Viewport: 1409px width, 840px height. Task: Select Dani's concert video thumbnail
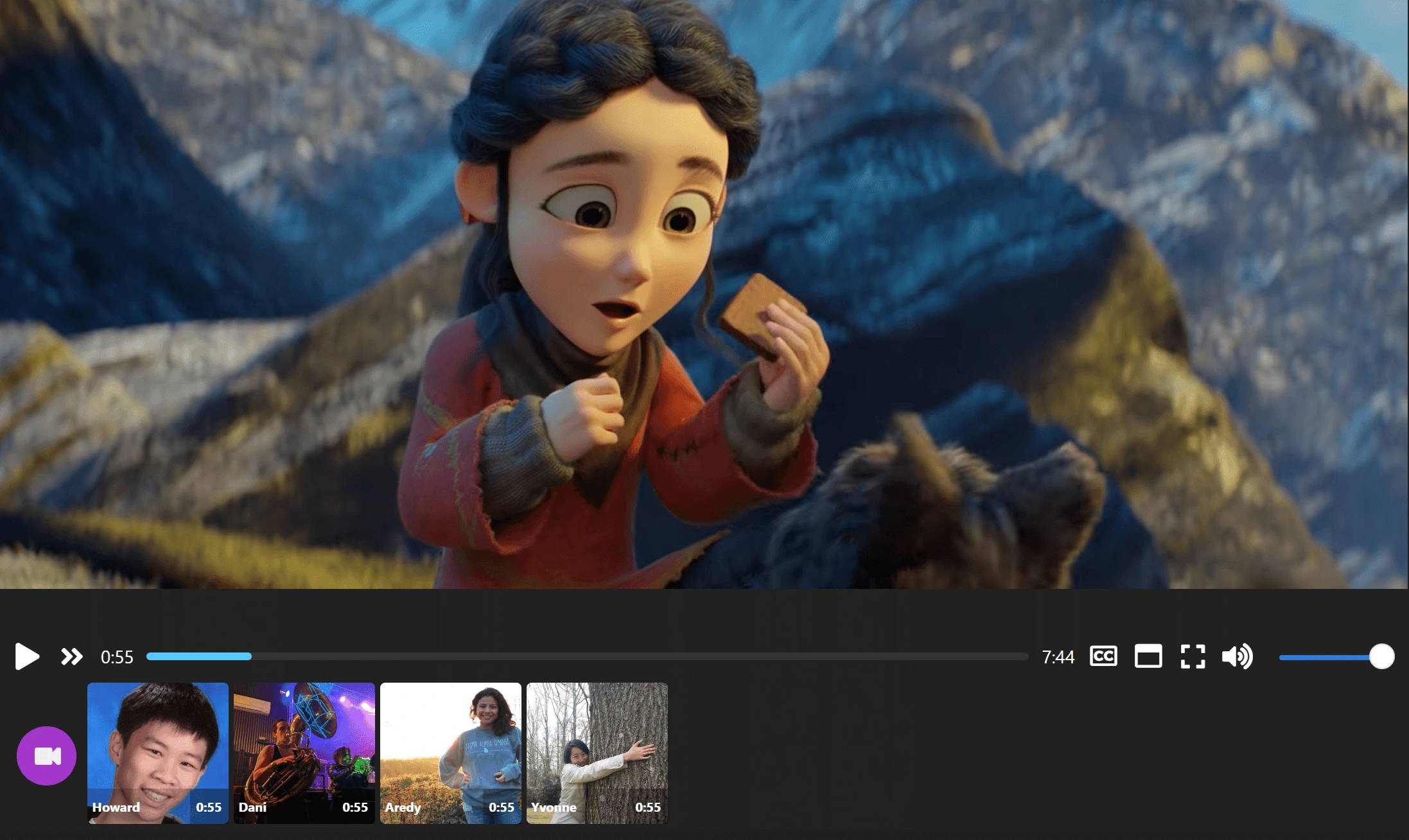pos(304,745)
